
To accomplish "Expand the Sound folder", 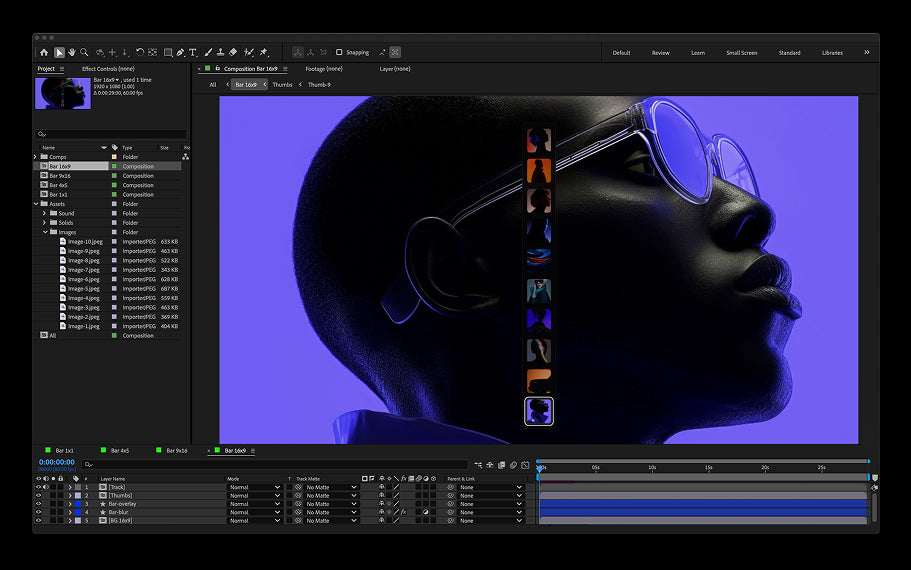I will [x=44, y=213].
